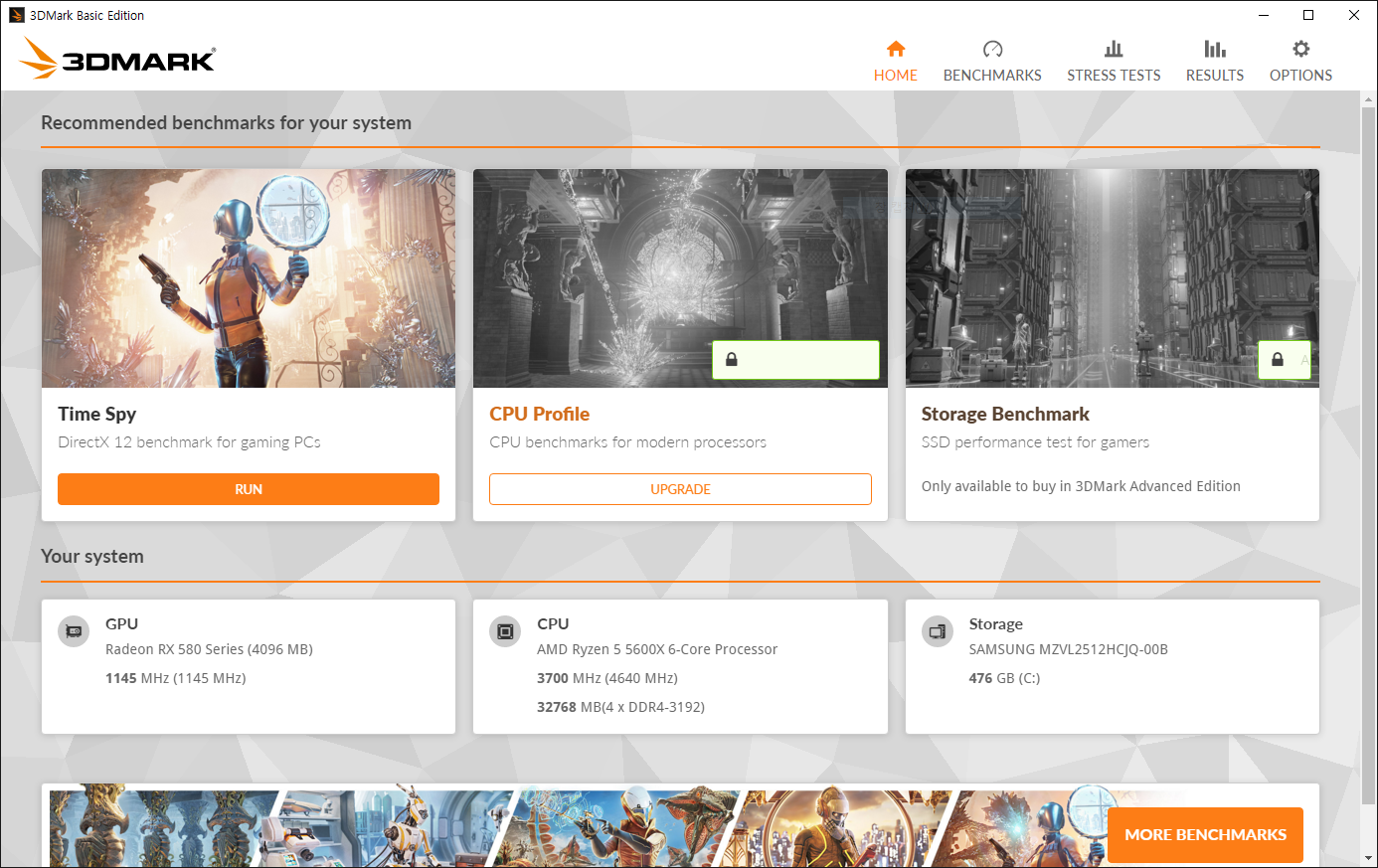Click 'SSD performance test for gamers' description
This screenshot has height=868, width=1378.
[1035, 442]
